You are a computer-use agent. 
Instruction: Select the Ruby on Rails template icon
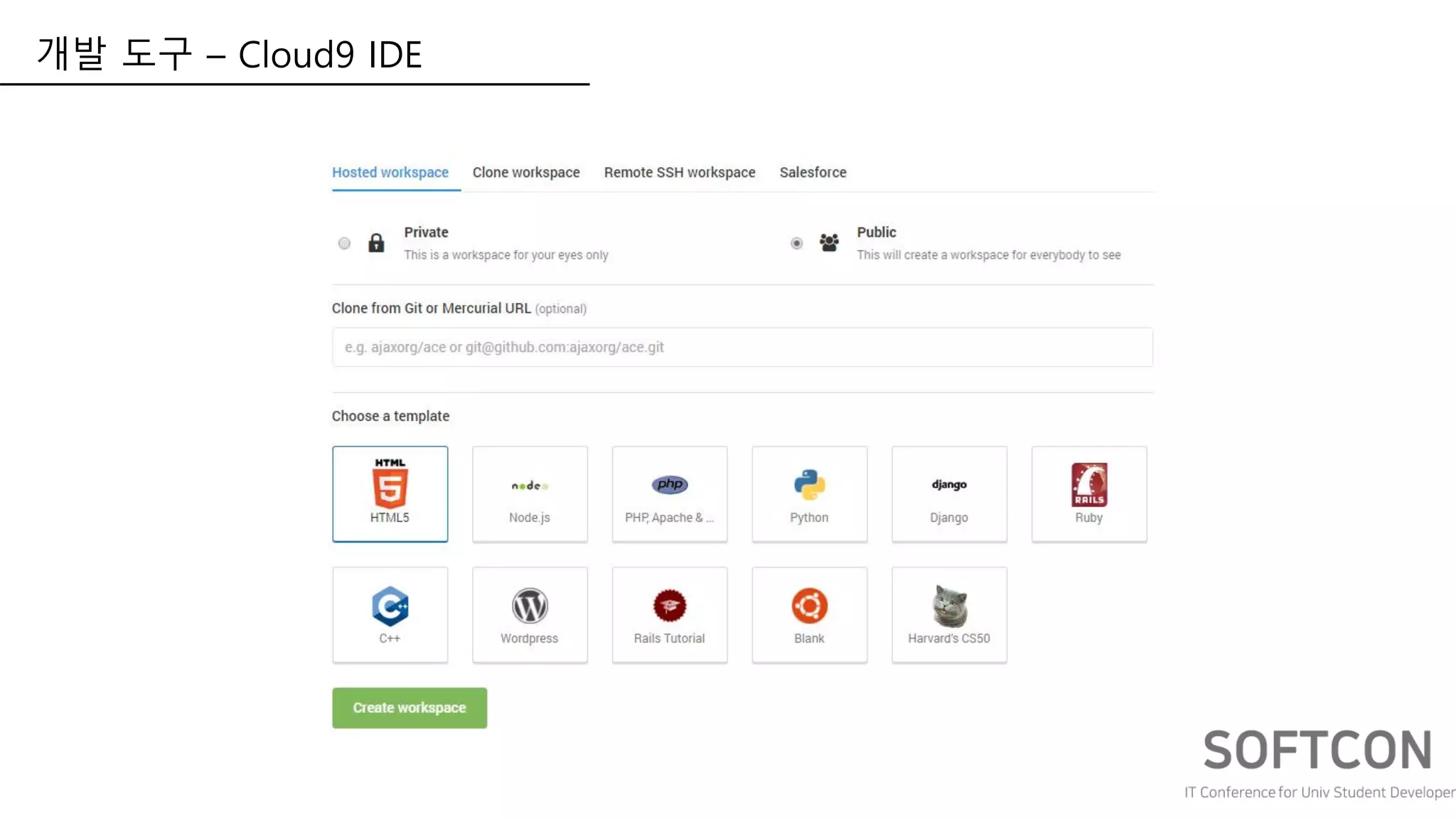(1089, 485)
